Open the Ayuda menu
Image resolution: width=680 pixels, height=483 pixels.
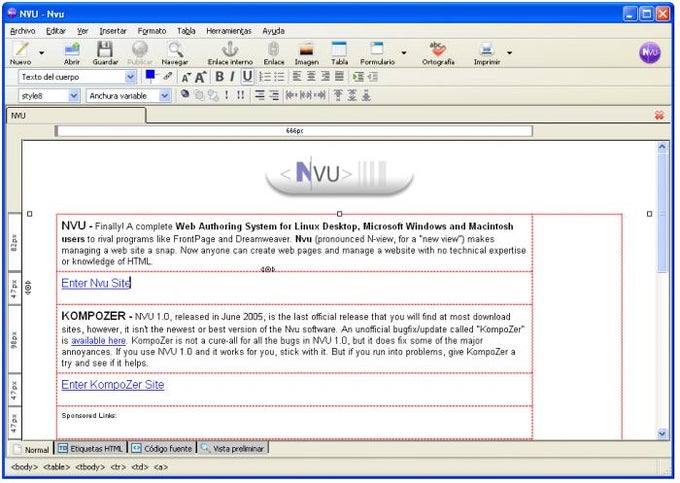(273, 31)
